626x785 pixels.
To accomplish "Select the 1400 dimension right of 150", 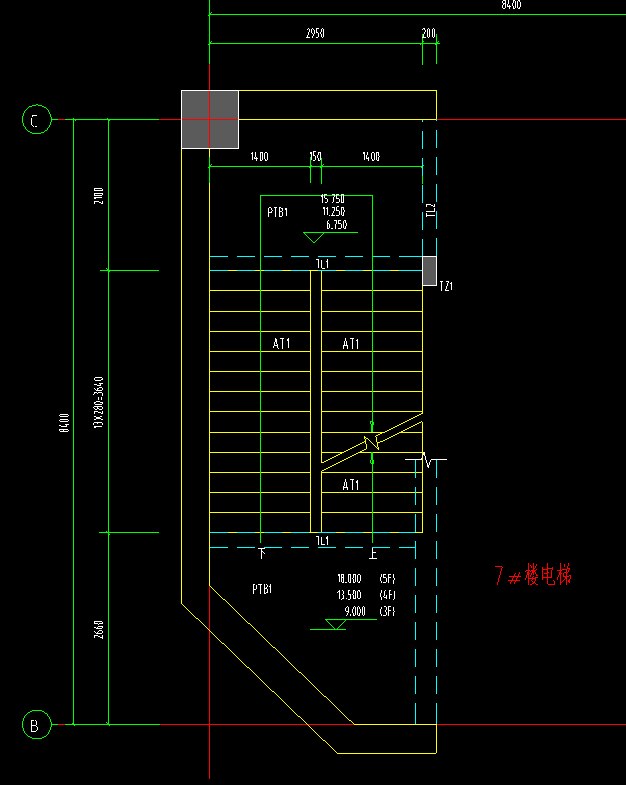I will pos(371,157).
